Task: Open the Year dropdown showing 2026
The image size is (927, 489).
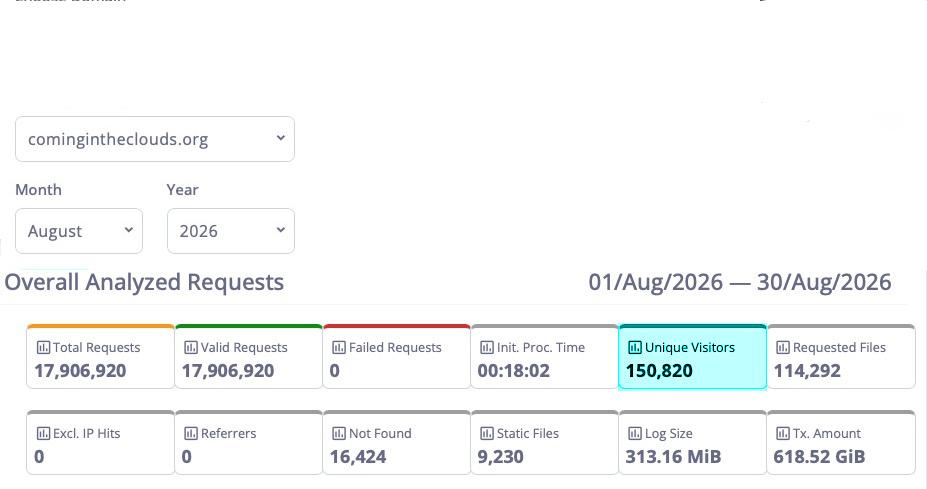Action: 231,231
